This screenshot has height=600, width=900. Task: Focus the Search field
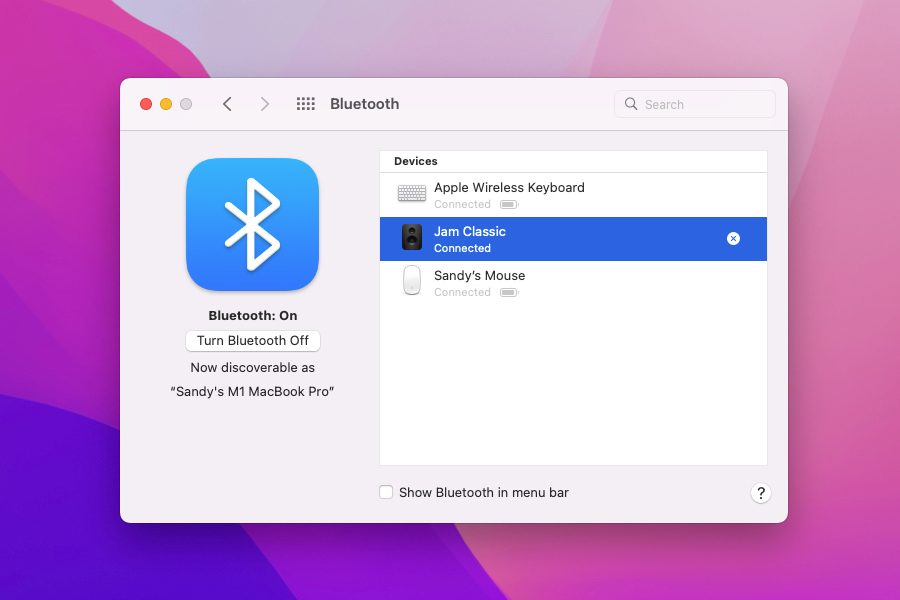coord(695,104)
